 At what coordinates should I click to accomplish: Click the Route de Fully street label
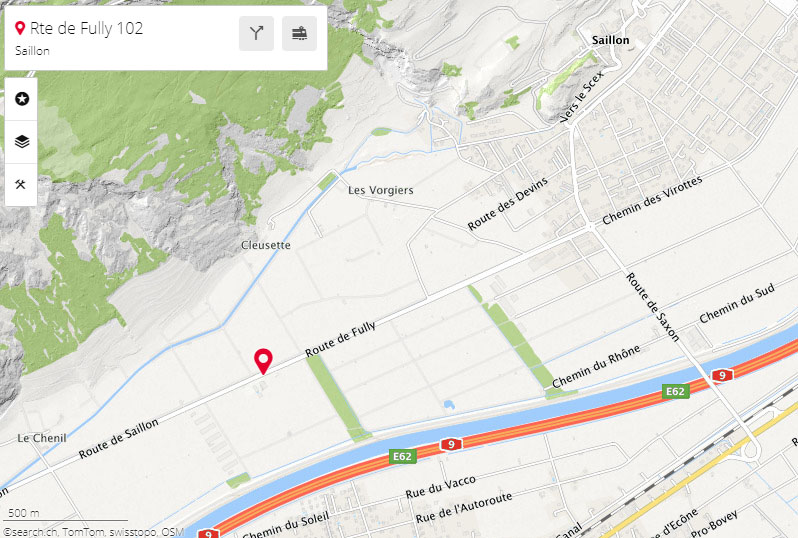click(x=340, y=338)
